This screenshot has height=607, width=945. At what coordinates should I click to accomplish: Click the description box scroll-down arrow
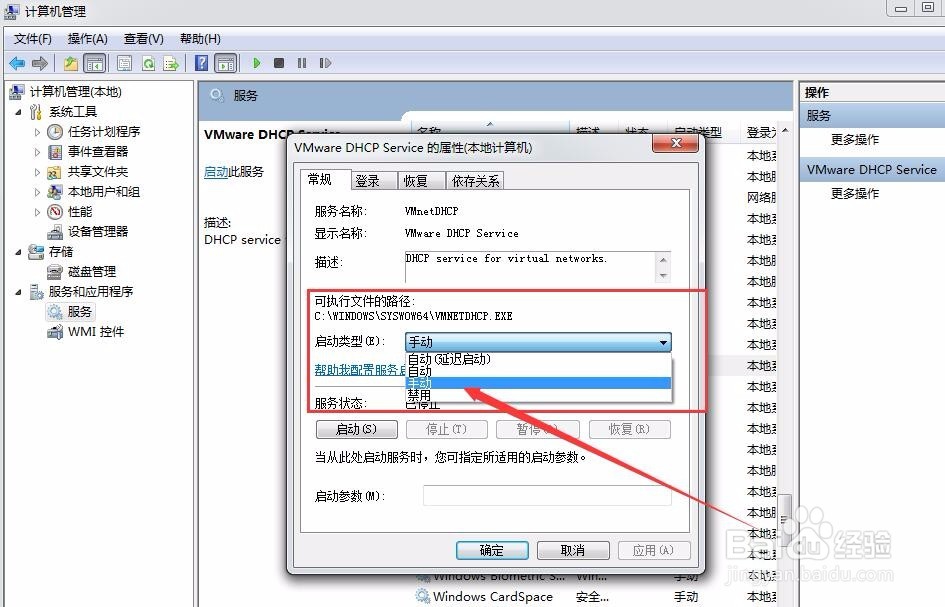click(663, 276)
